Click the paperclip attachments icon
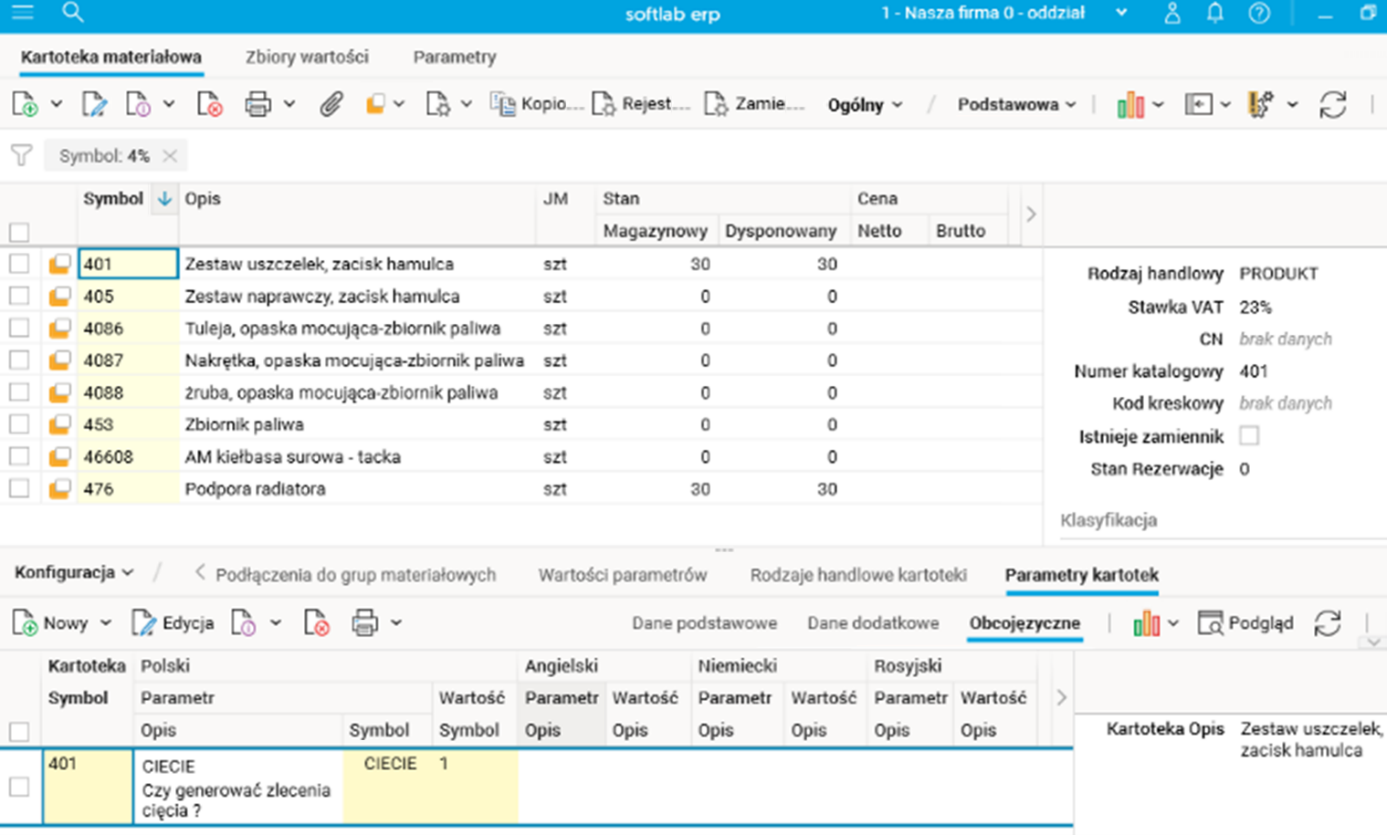 click(x=331, y=105)
